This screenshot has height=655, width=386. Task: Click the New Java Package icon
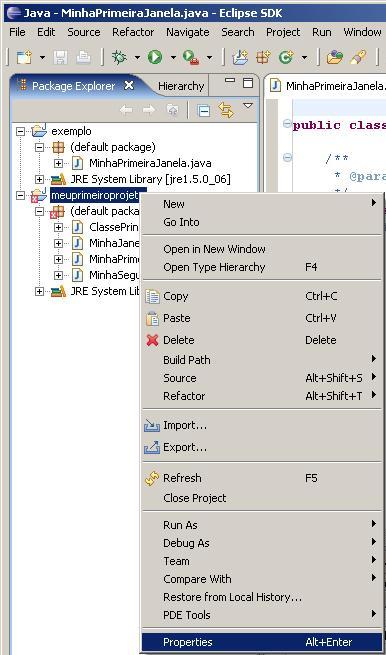263,57
